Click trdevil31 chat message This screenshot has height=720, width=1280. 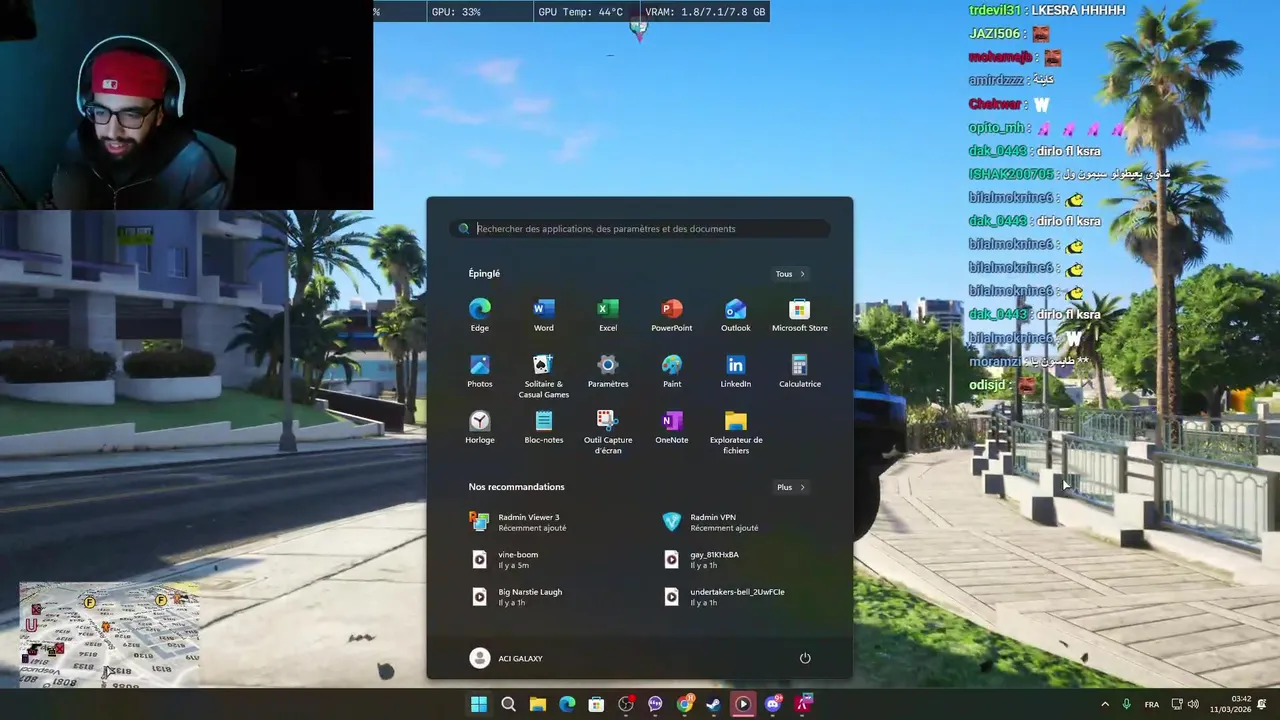[x=1047, y=10]
